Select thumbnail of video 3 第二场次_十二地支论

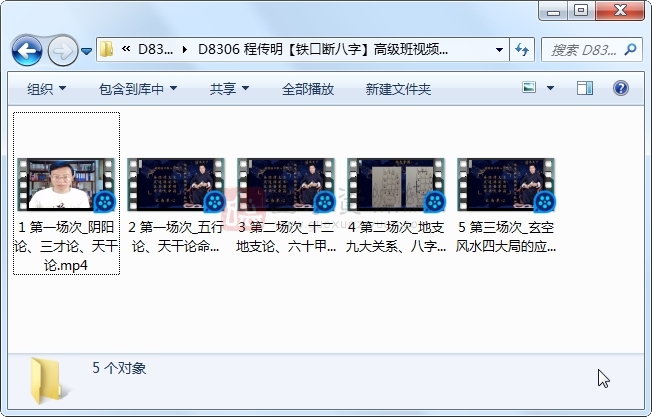click(x=286, y=184)
